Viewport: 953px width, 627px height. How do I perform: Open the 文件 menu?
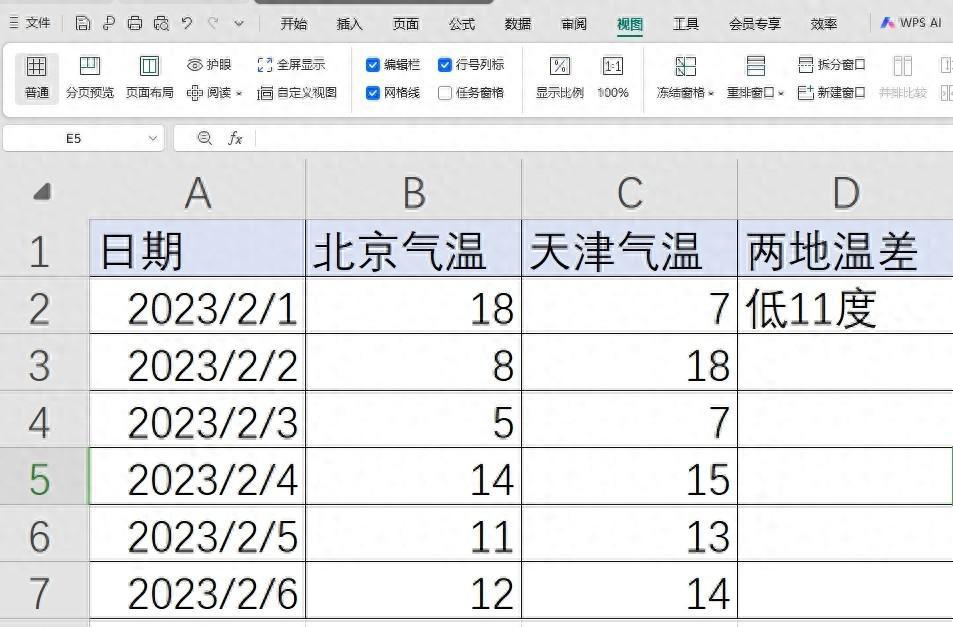click(x=30, y=23)
